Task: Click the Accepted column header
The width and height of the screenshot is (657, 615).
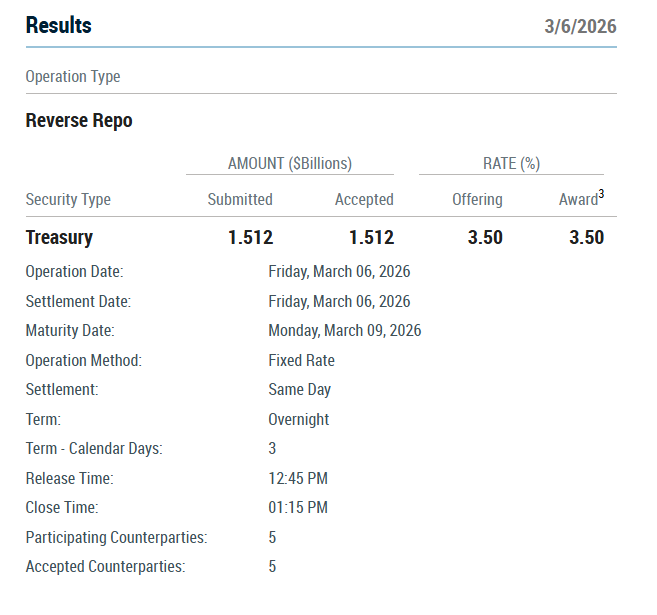Action: tap(364, 199)
